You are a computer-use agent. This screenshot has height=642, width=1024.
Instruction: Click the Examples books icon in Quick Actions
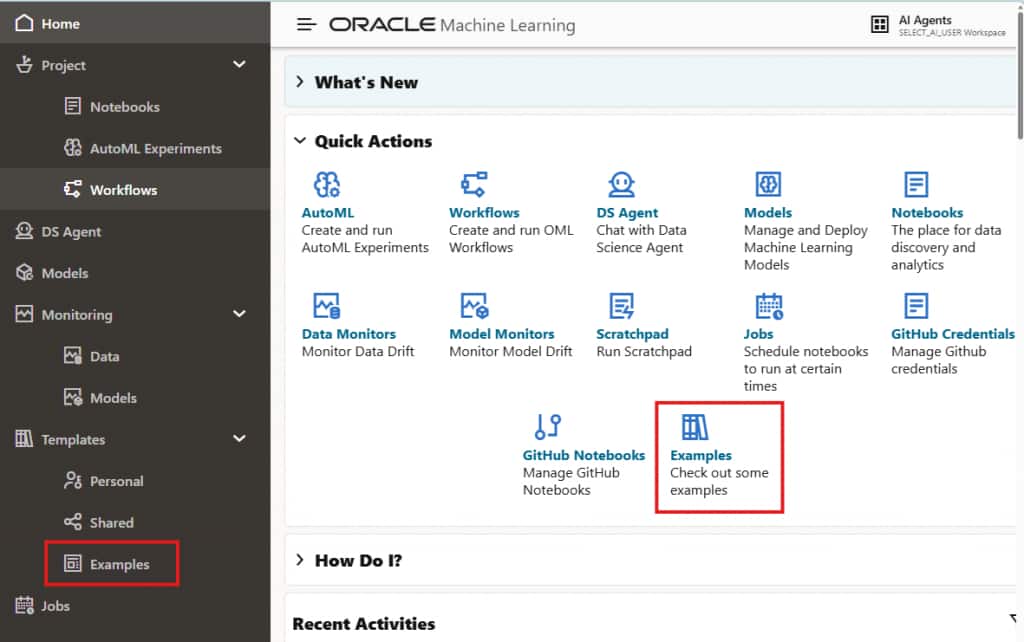coord(695,427)
